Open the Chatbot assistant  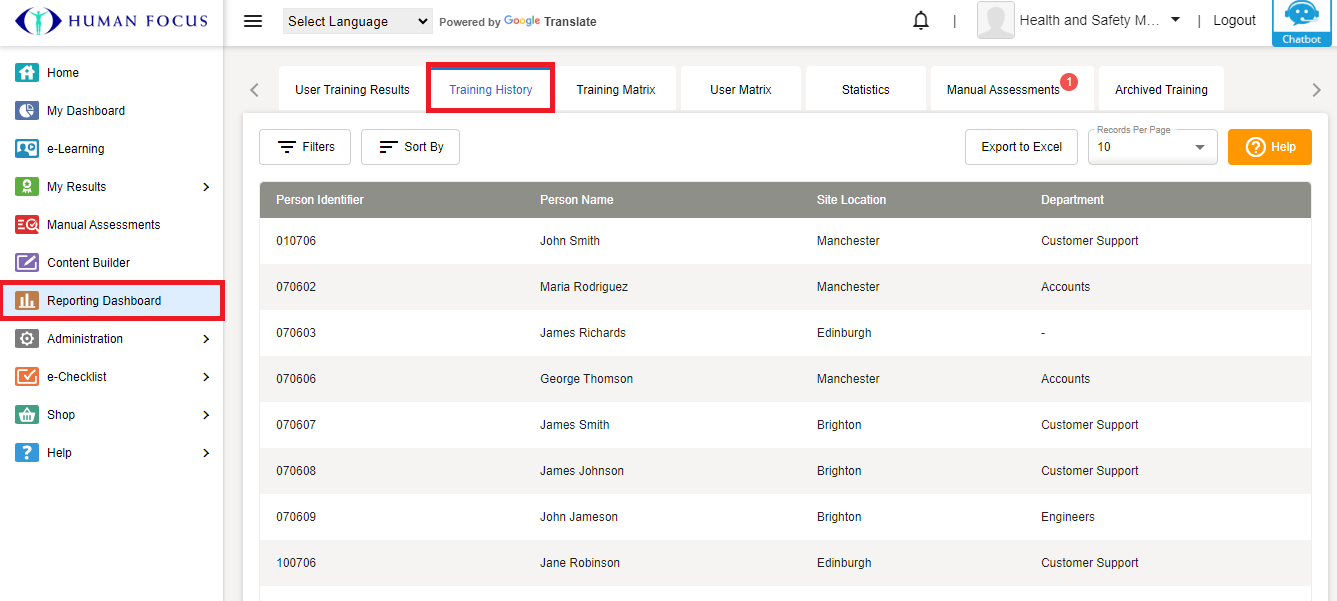[x=1301, y=22]
